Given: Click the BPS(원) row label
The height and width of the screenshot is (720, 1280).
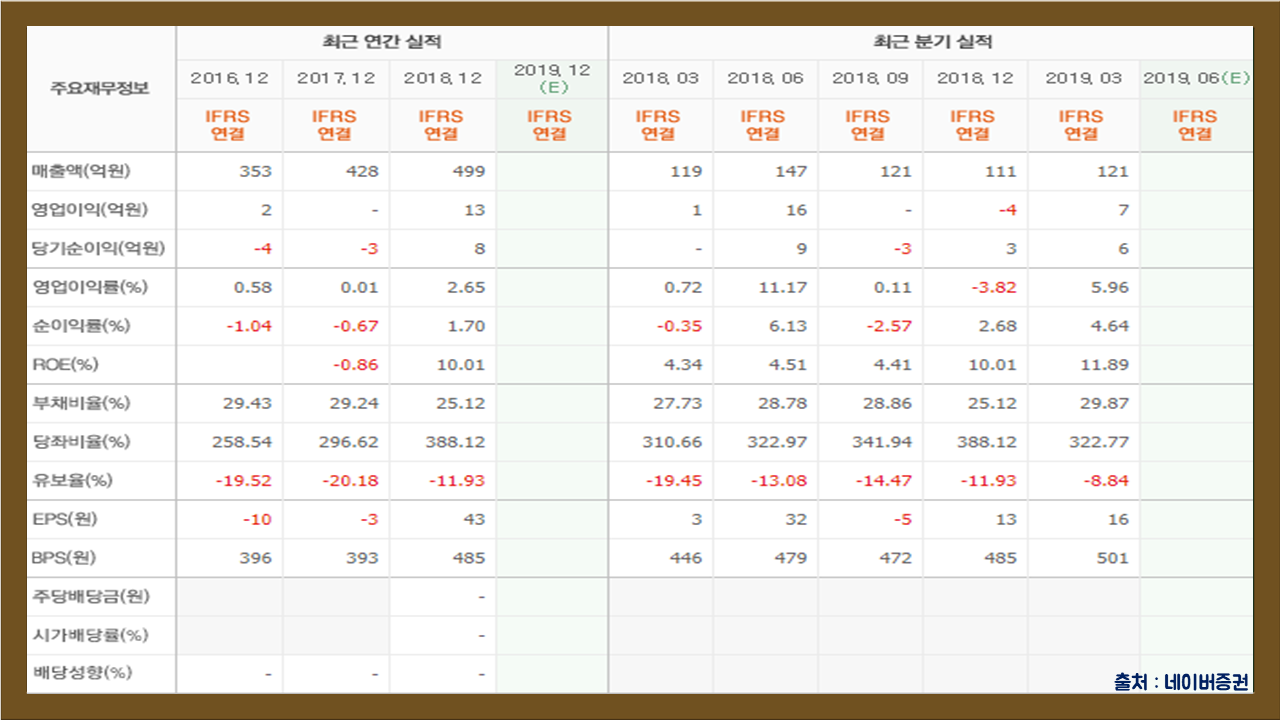Looking at the screenshot, I should pyautogui.click(x=65, y=558).
